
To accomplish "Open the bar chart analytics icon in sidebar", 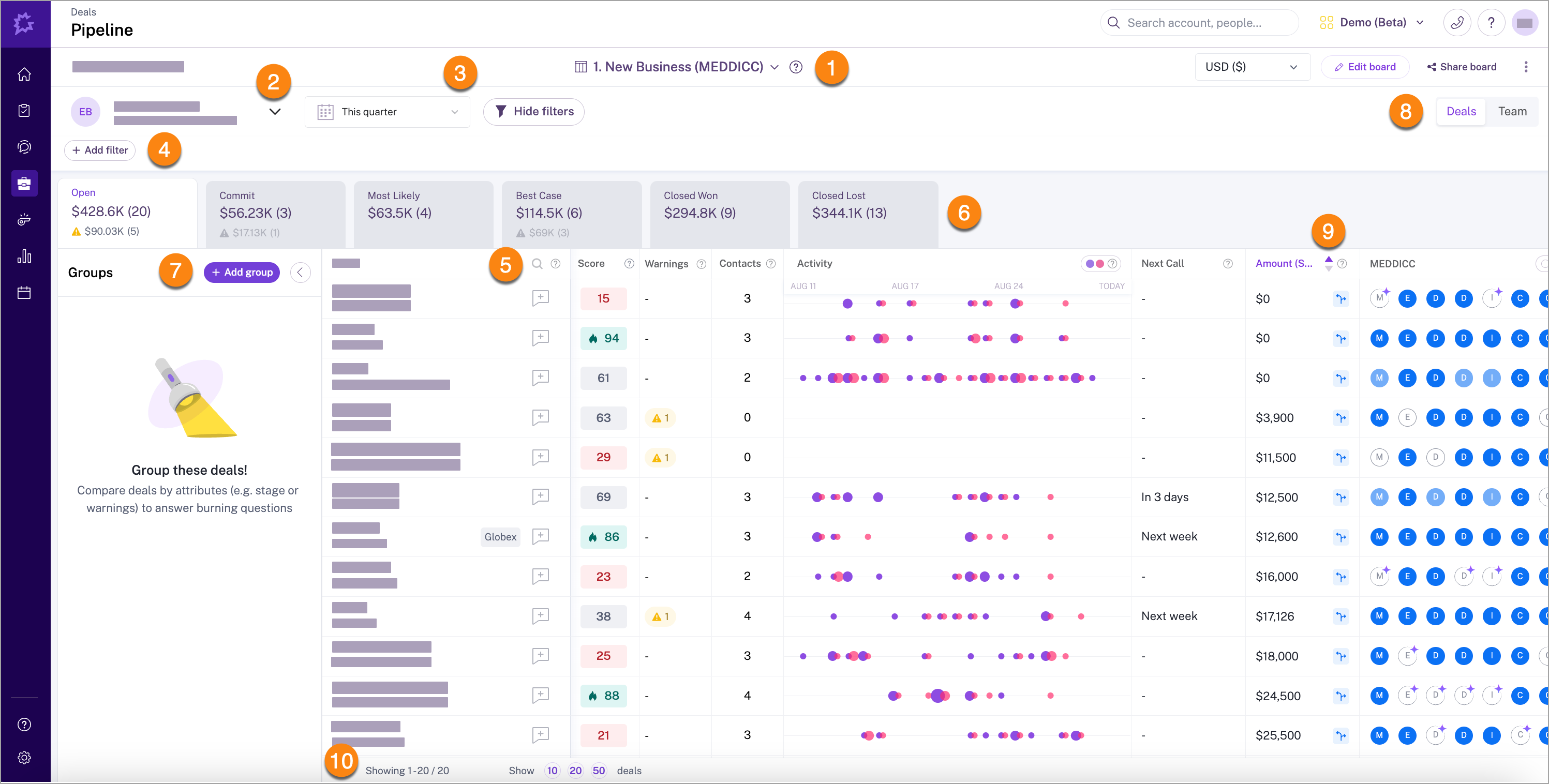I will click(x=24, y=256).
